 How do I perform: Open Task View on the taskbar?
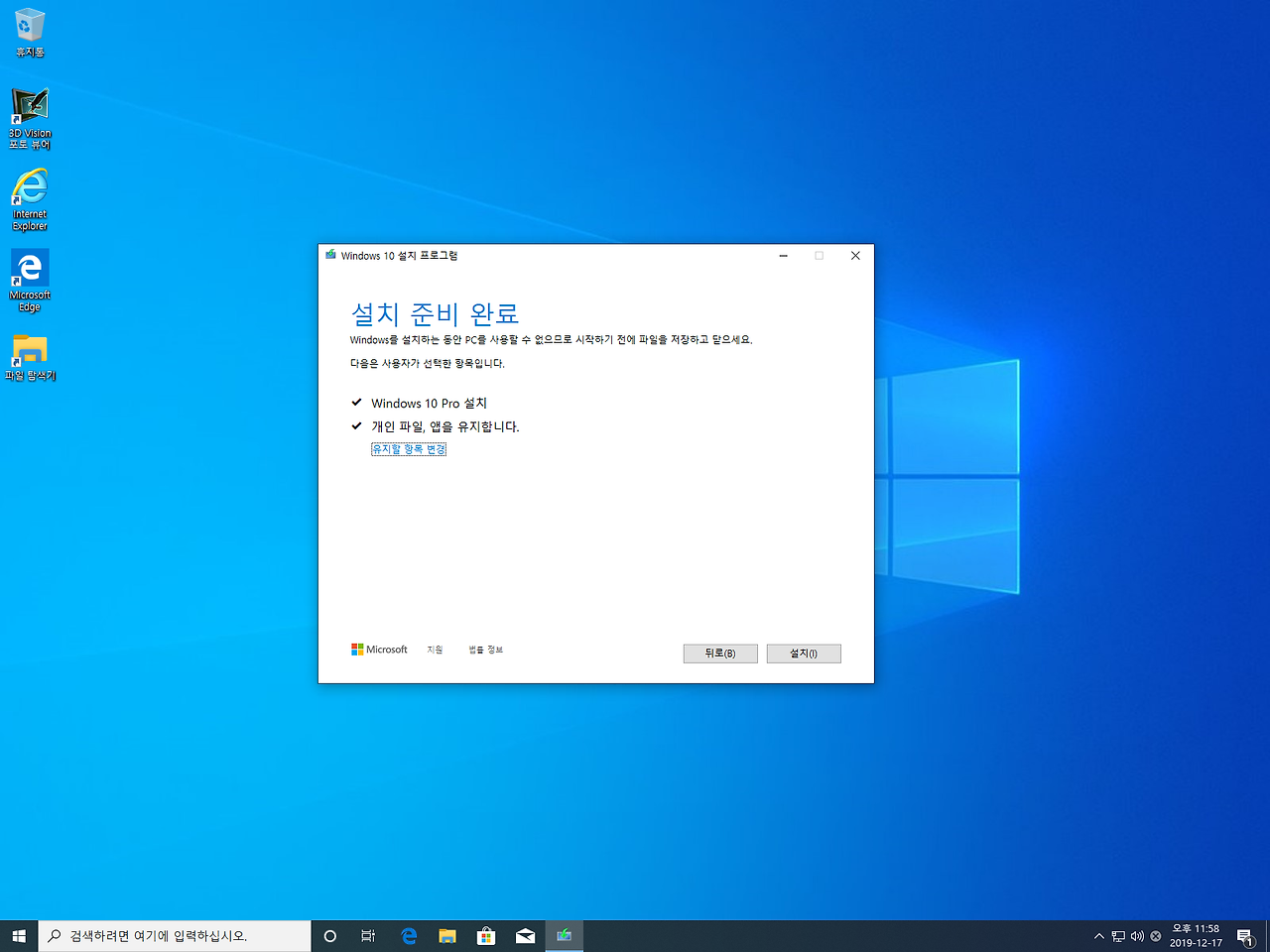point(368,936)
